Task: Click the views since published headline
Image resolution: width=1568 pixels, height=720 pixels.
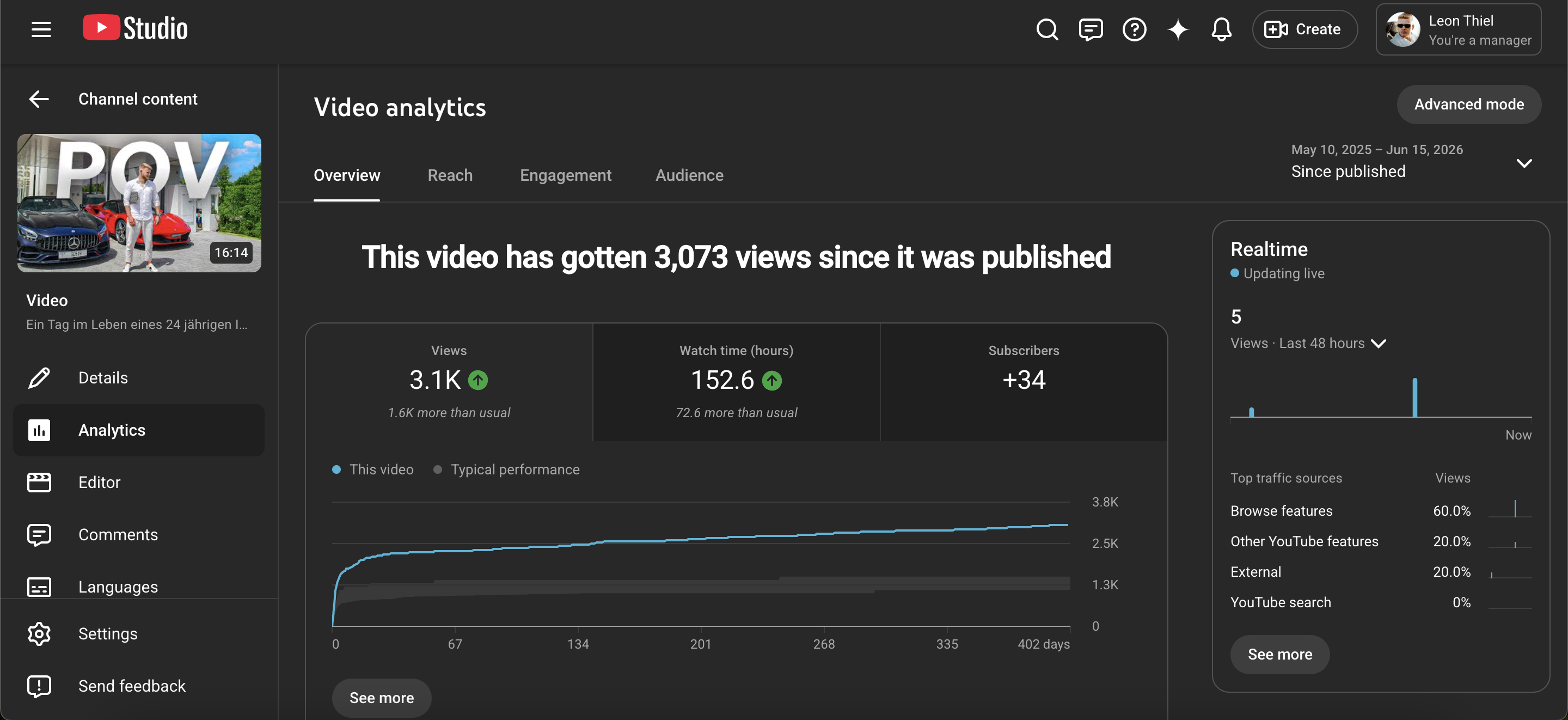Action: [x=736, y=257]
